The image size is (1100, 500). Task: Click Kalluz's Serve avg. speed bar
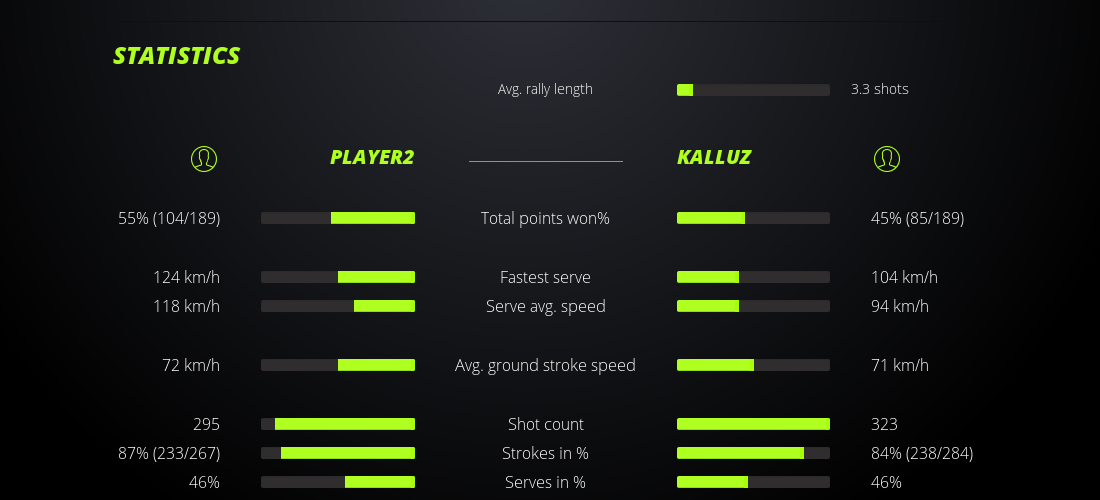(753, 306)
